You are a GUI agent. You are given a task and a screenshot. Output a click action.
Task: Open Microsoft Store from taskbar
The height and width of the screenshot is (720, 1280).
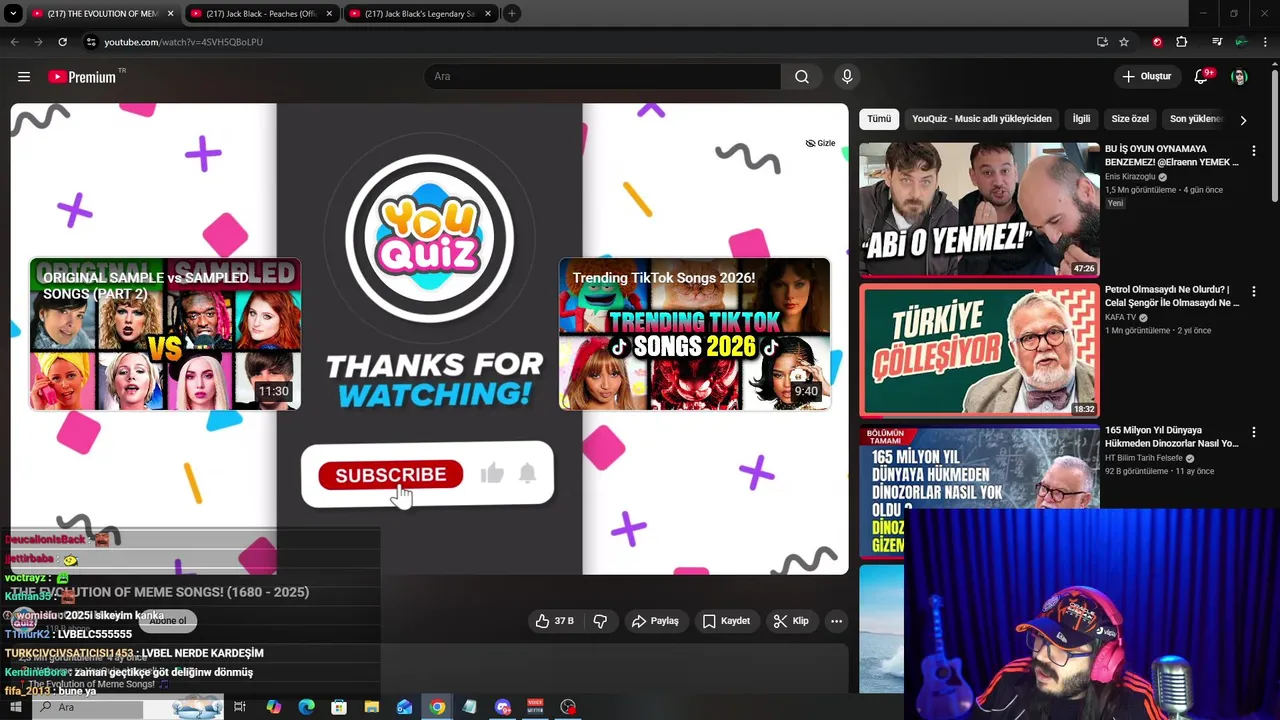tap(339, 707)
